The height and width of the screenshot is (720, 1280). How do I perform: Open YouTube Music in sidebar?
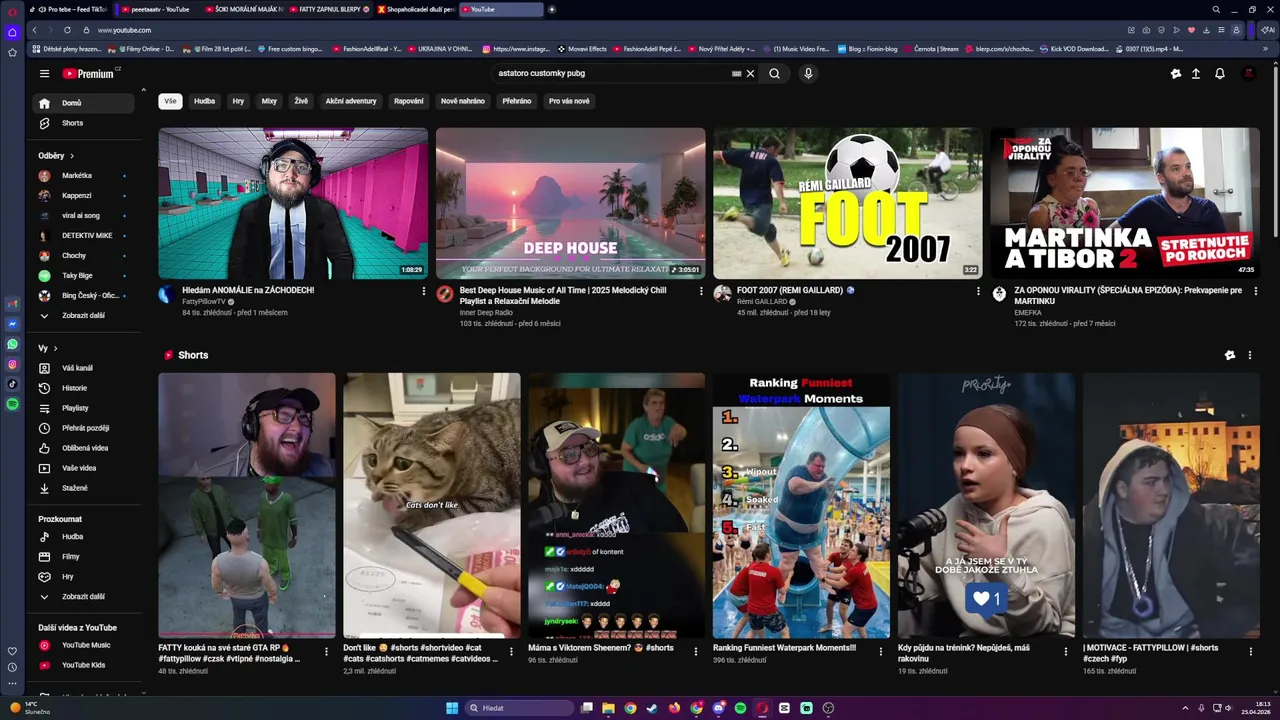tap(84, 645)
